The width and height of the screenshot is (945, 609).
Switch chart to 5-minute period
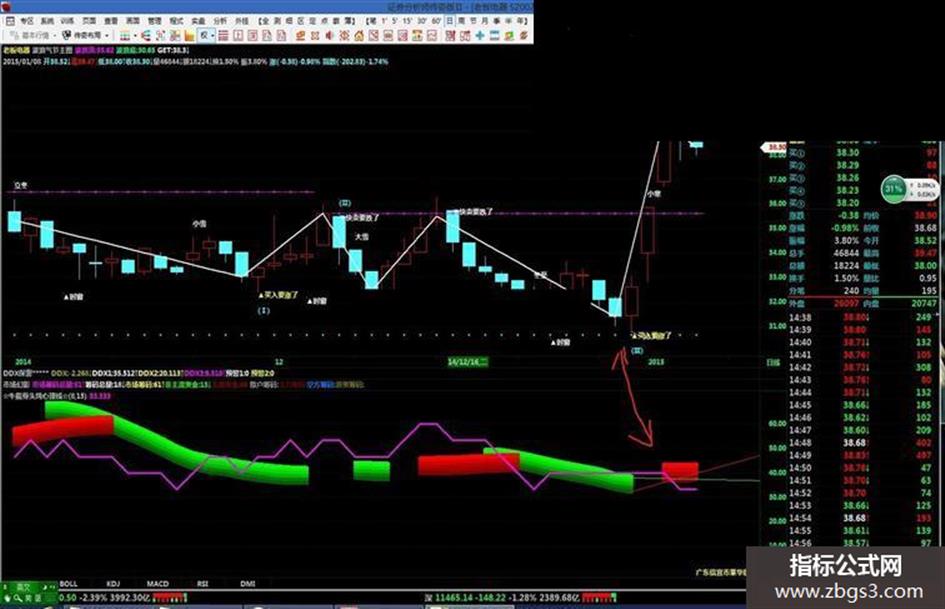tap(394, 21)
